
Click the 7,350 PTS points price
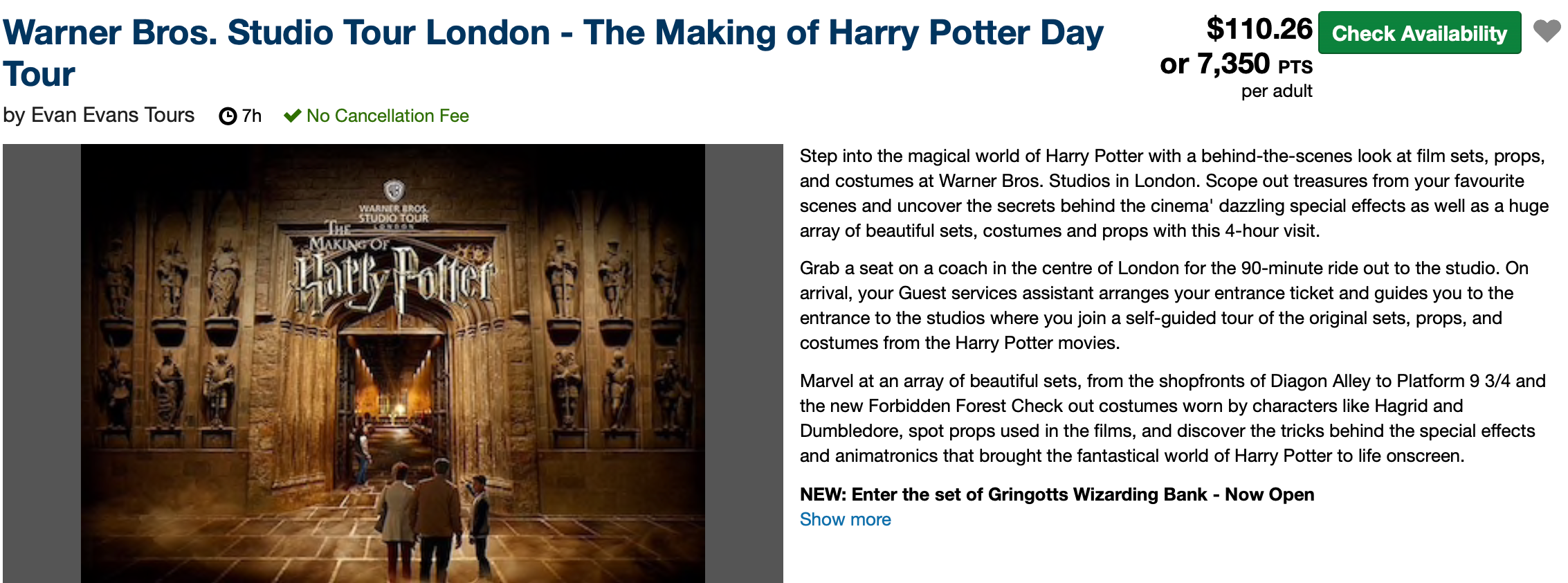click(1236, 64)
